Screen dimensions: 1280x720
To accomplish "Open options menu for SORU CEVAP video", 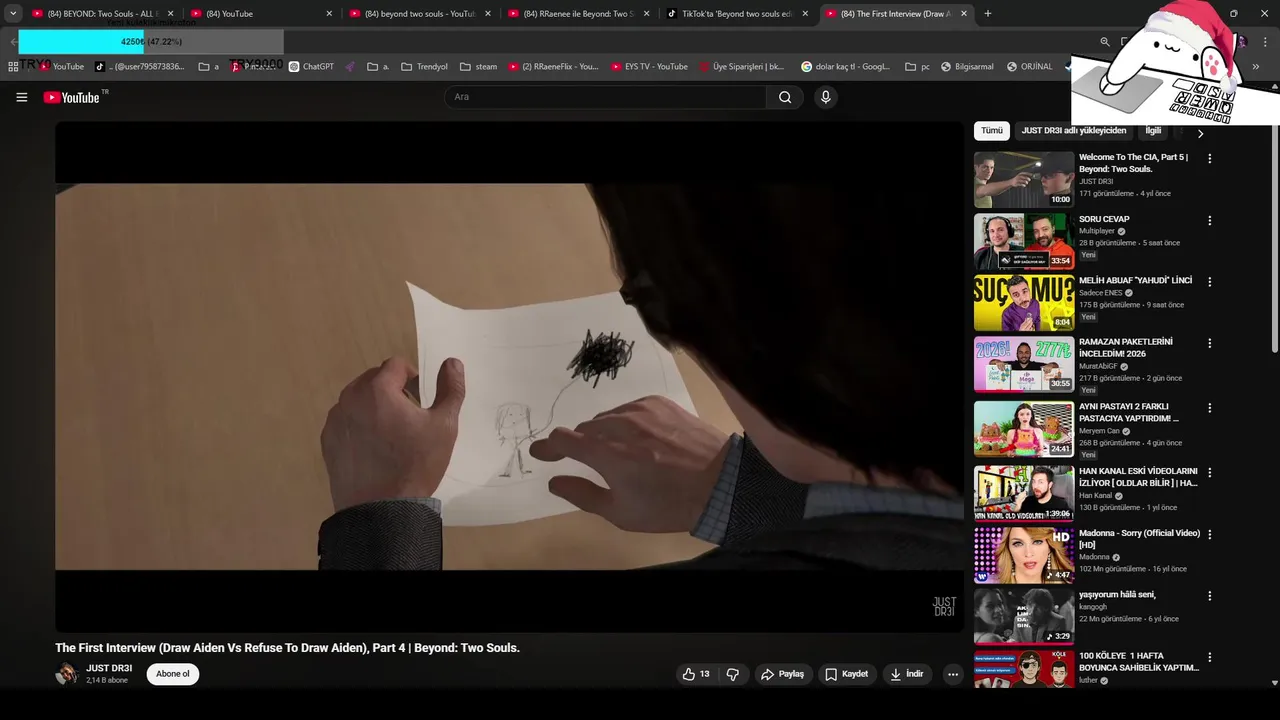I will (1209, 220).
